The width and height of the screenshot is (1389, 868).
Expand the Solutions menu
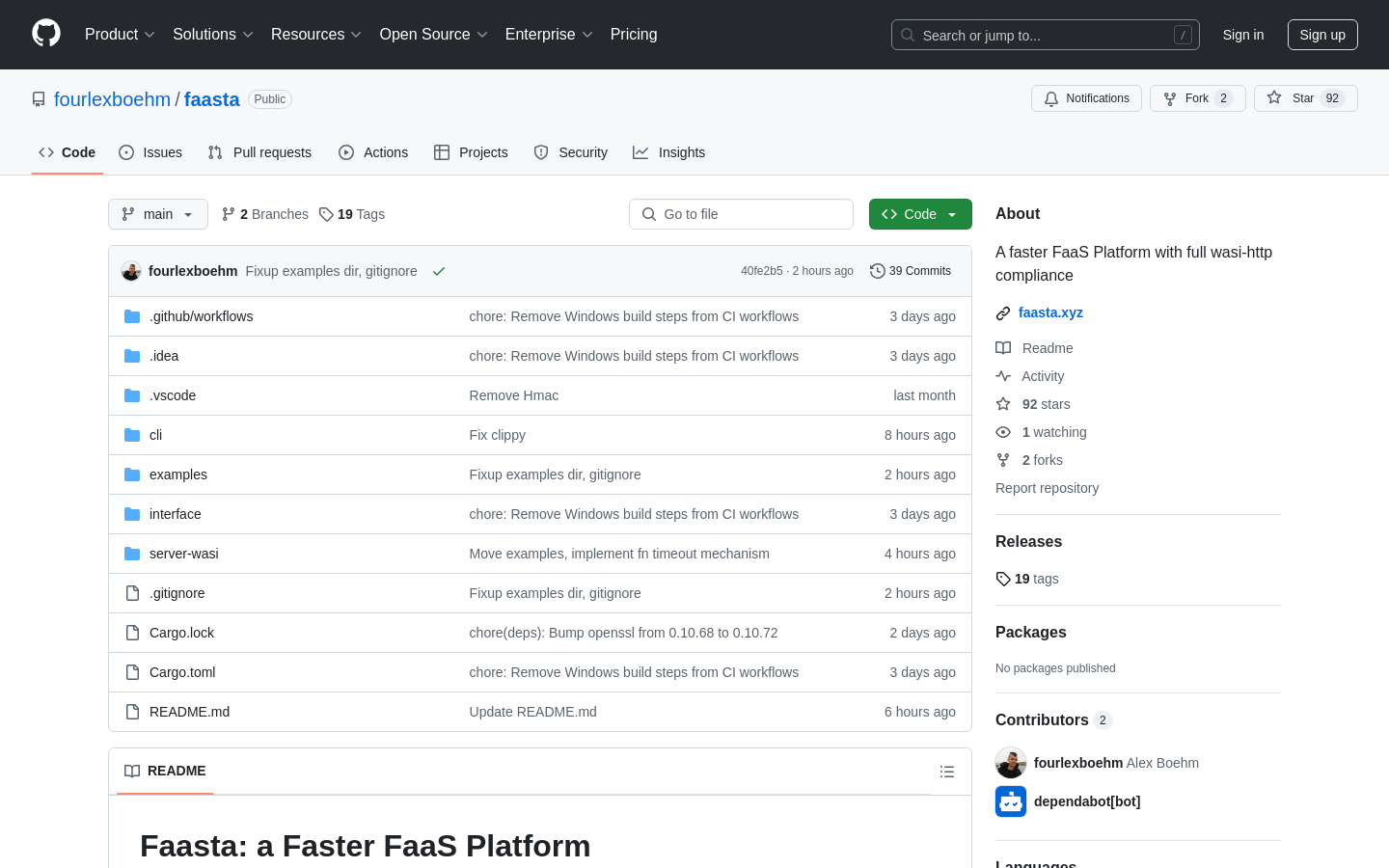coord(213,35)
